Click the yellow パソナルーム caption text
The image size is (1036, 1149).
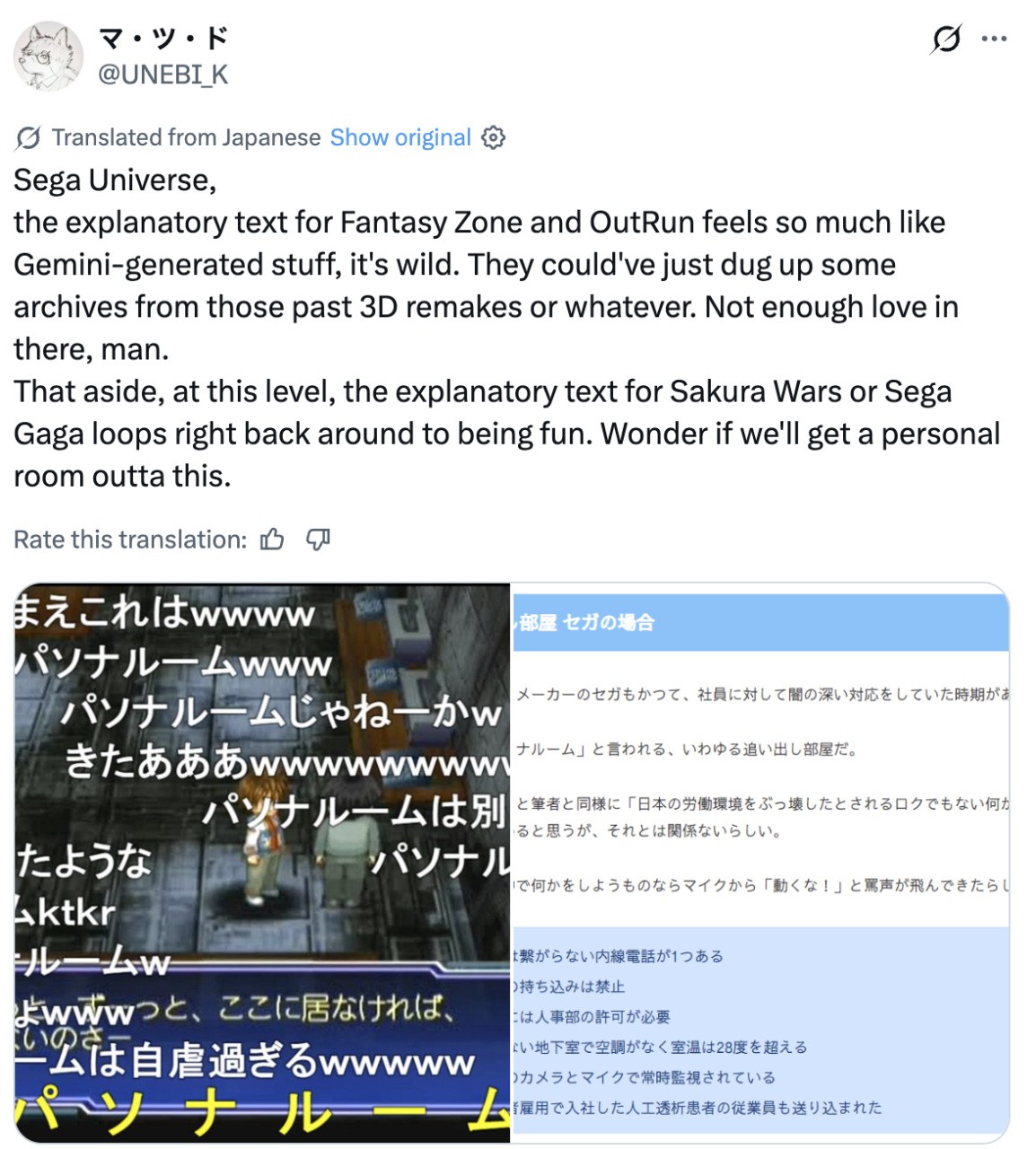(x=262, y=1113)
